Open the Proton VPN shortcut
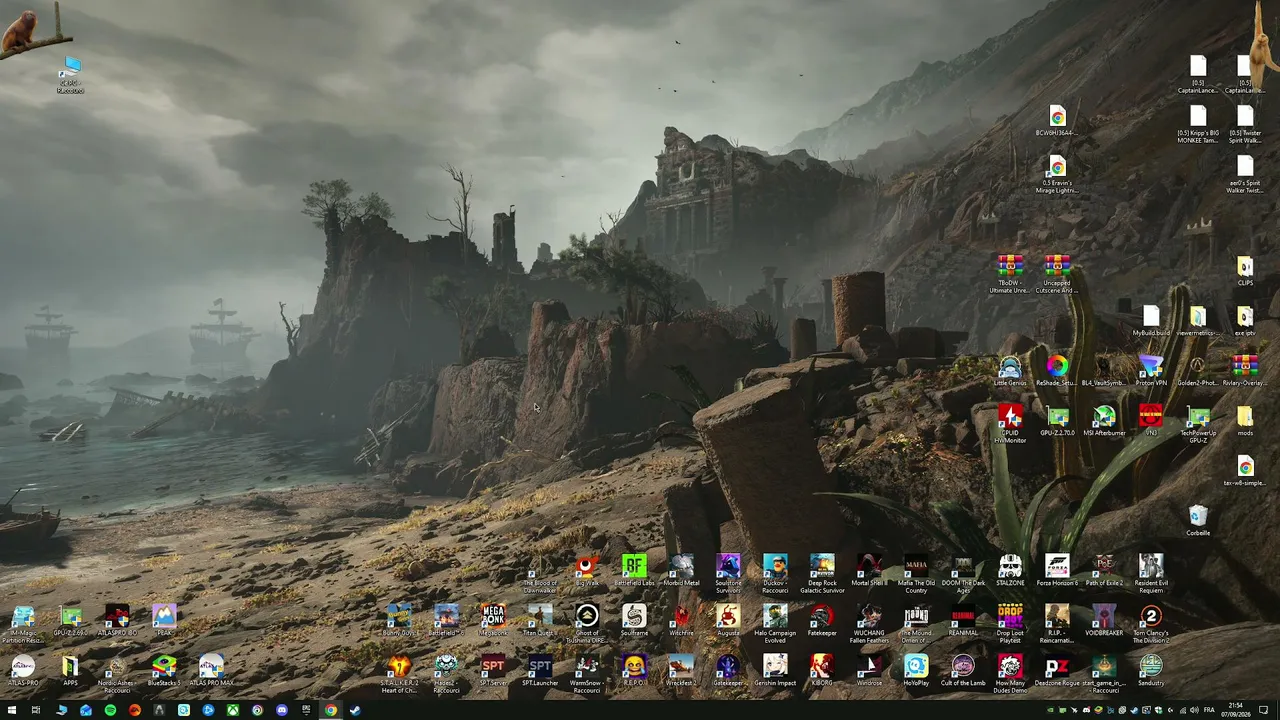This screenshot has width=1280, height=720. pos(1151,371)
